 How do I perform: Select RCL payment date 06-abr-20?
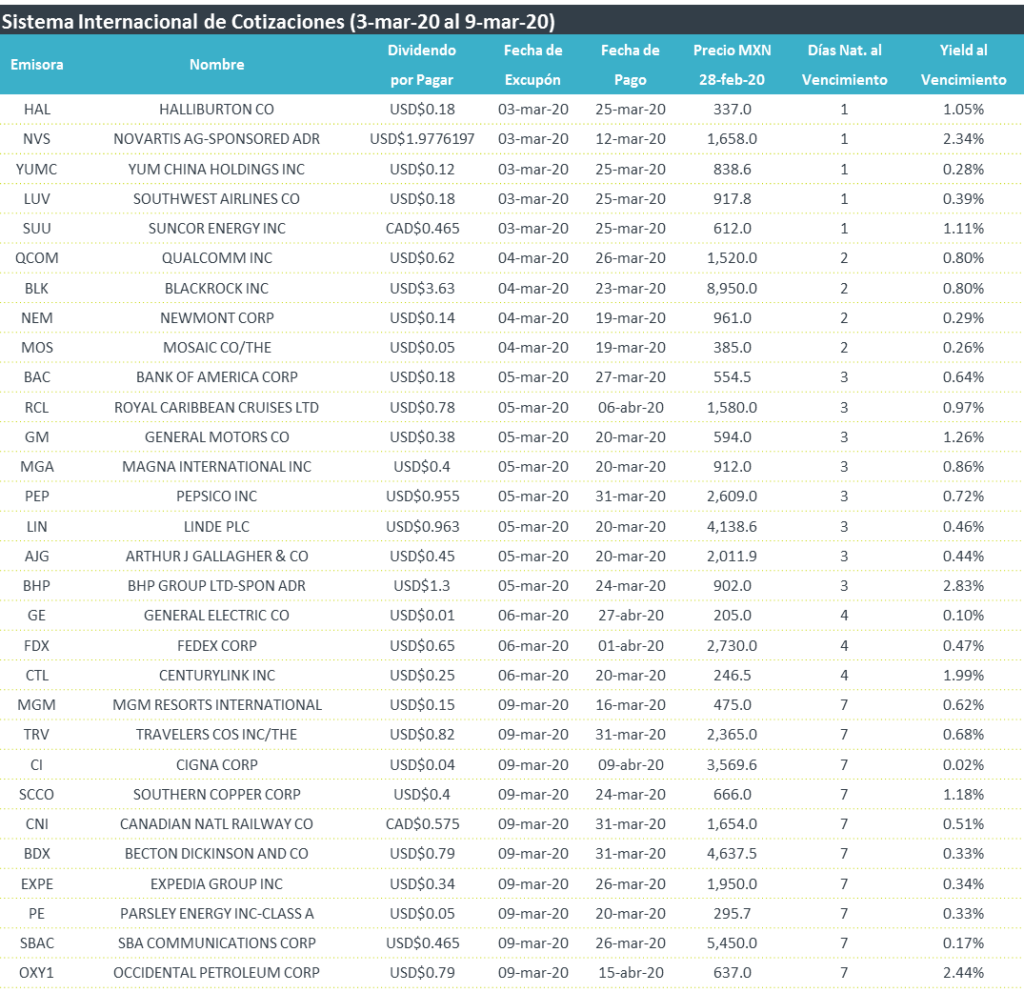[630, 407]
